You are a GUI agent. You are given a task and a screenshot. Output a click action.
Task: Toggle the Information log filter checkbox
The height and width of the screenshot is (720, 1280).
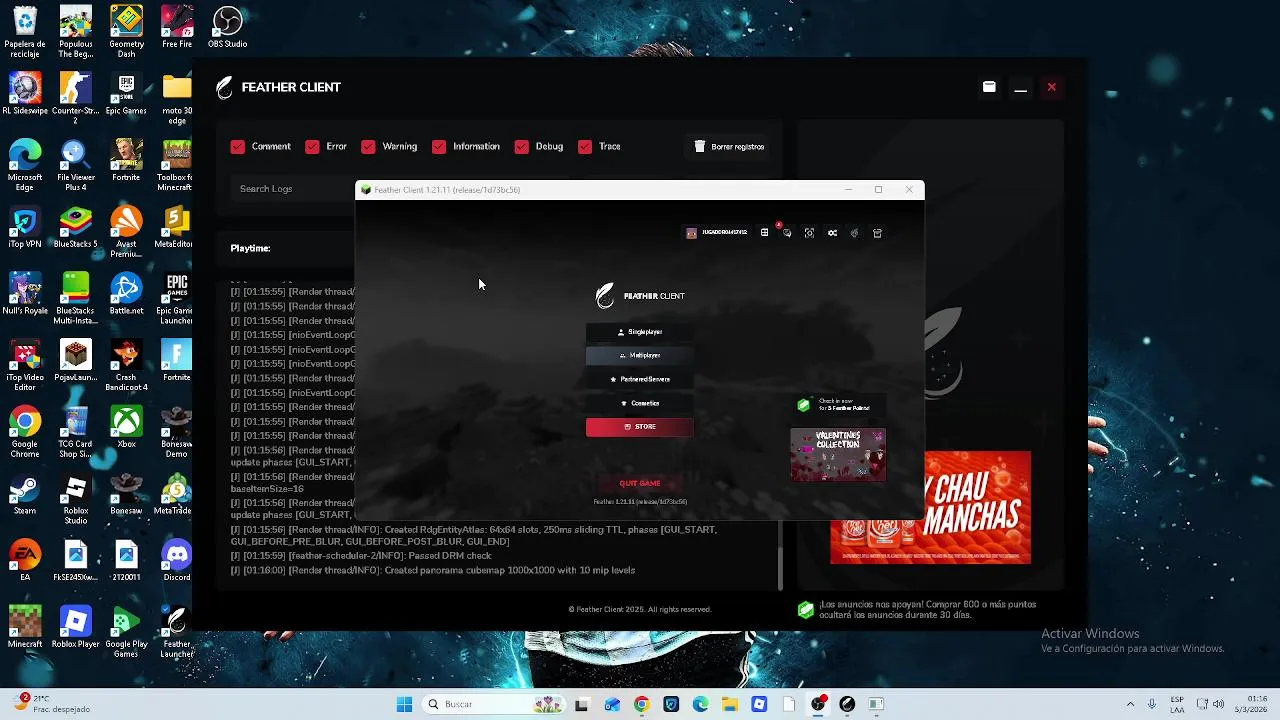point(439,147)
